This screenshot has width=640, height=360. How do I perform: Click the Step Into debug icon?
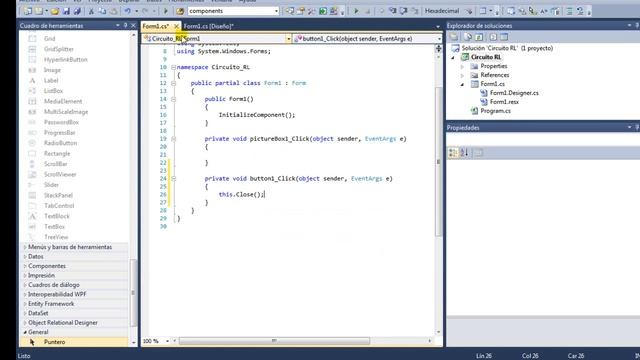coord(393,11)
